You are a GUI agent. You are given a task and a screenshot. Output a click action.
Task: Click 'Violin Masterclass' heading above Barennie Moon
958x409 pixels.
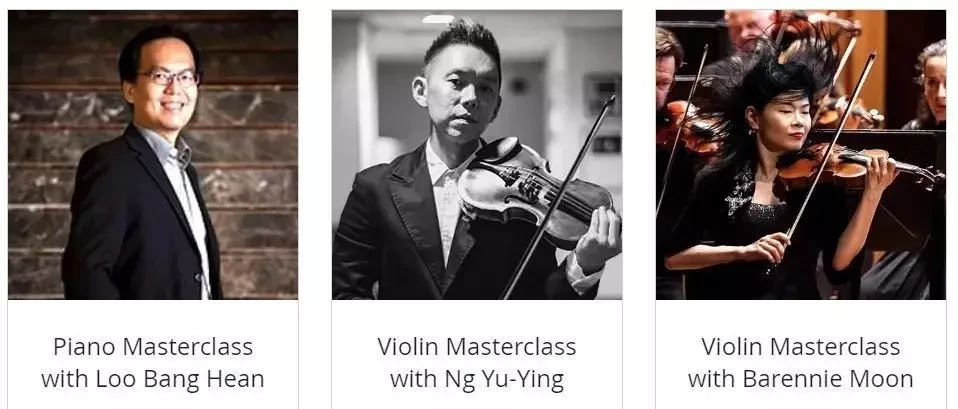click(x=800, y=347)
